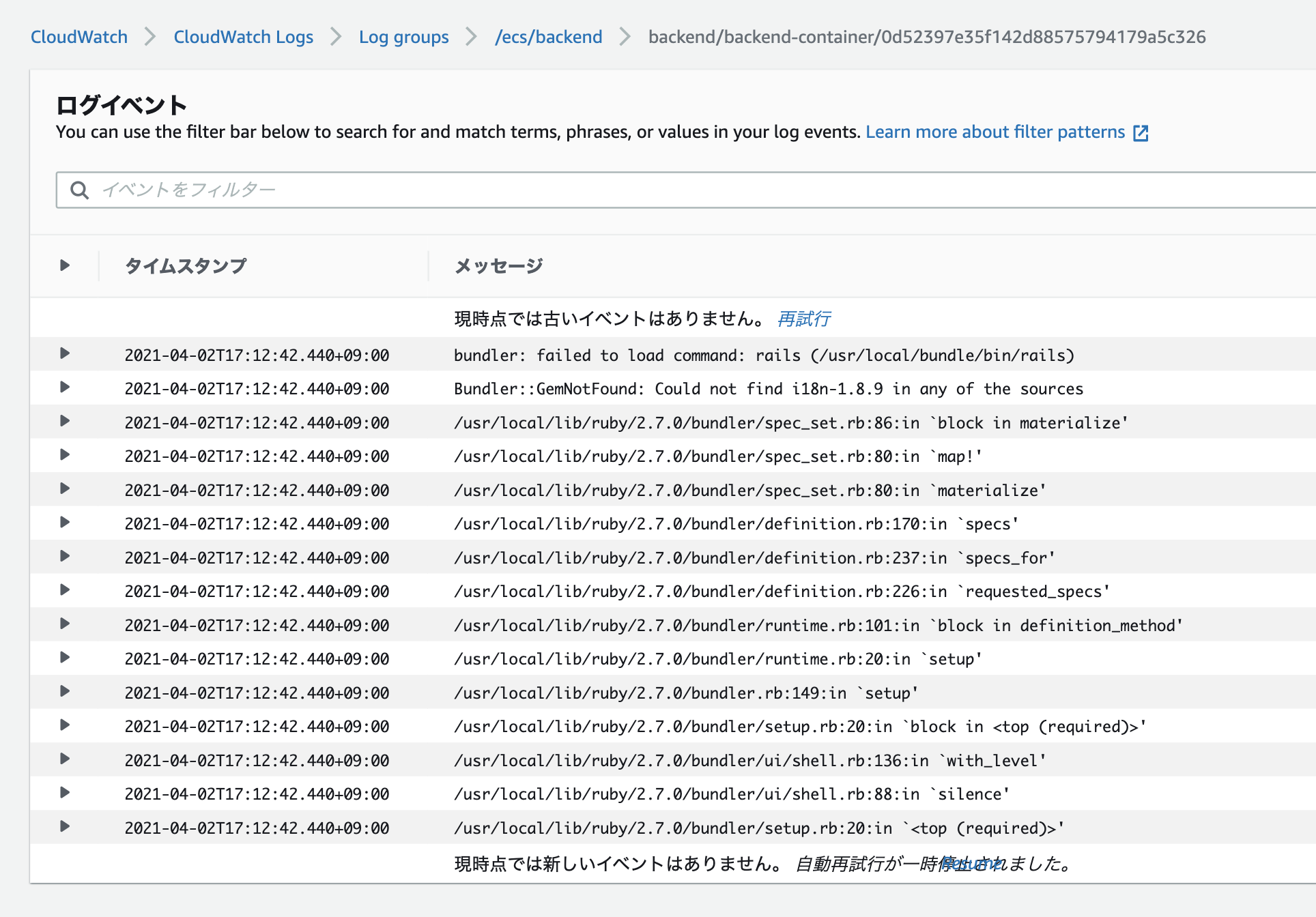Image resolution: width=1316 pixels, height=917 pixels.
Task: Expand the definition.rb:170 specs log entry
Action: pos(65,523)
